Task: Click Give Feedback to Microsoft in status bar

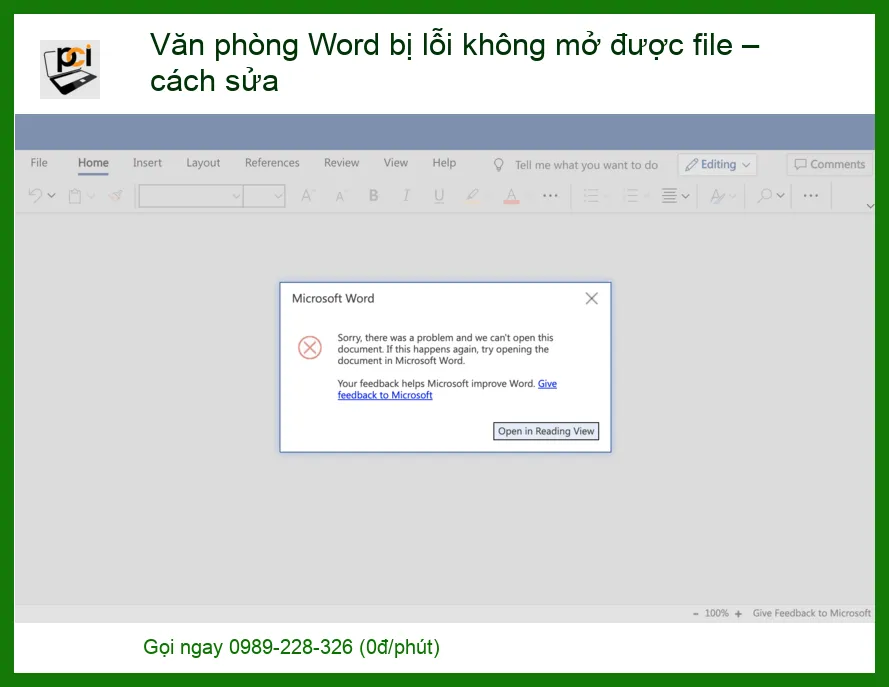Action: point(811,613)
